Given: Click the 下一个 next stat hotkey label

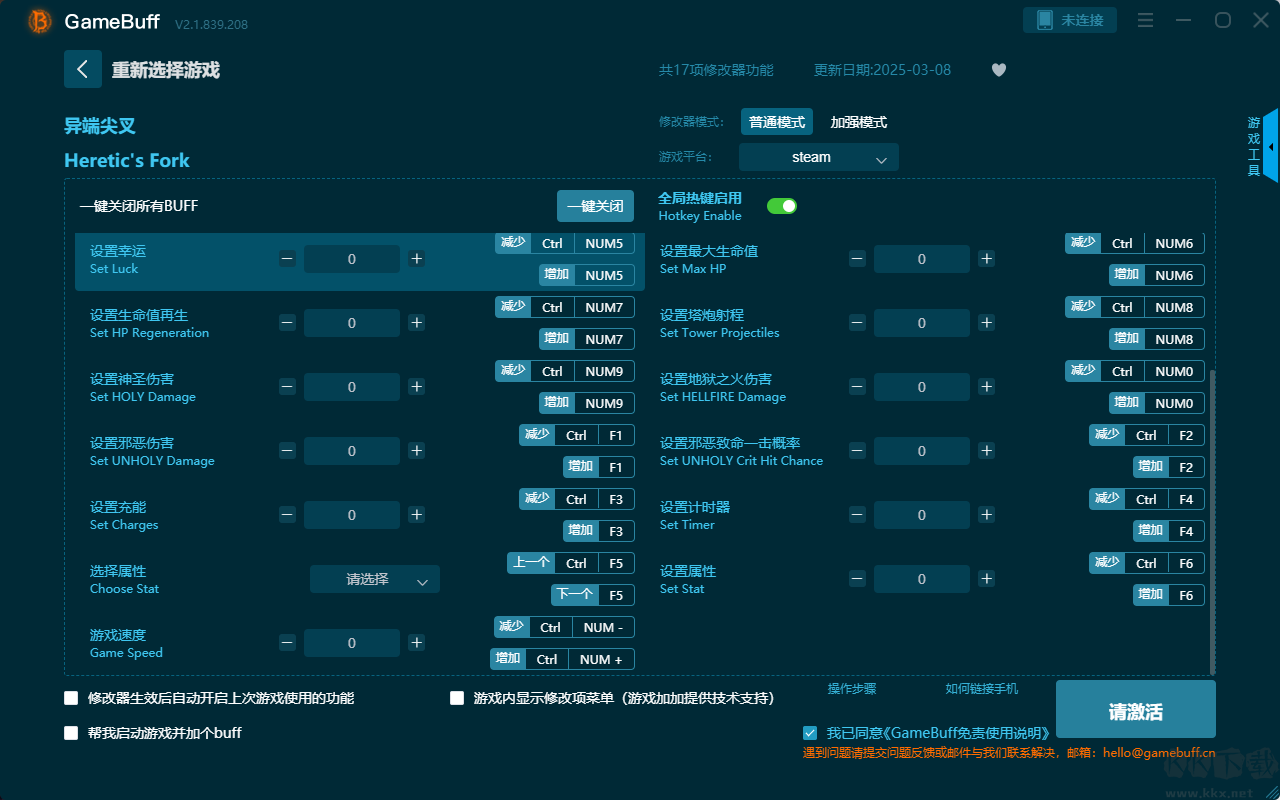Looking at the screenshot, I should coord(574,595).
